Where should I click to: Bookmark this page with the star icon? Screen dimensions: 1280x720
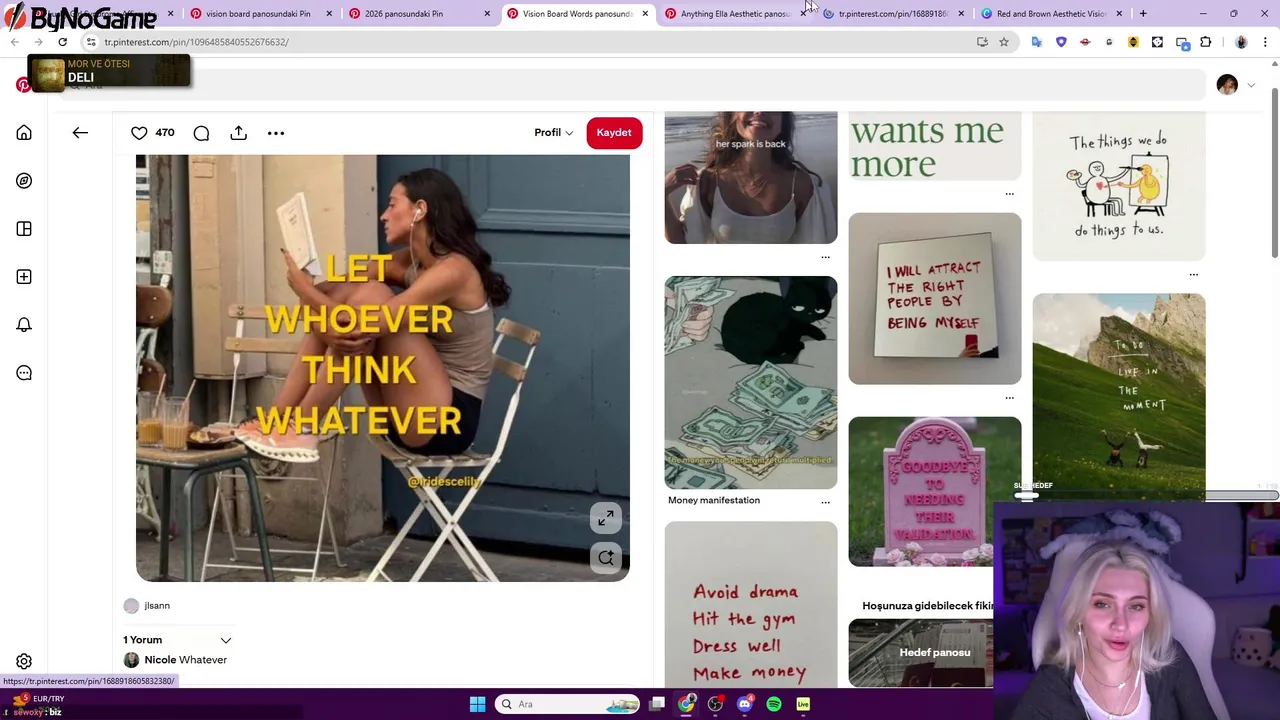pos(1004,42)
